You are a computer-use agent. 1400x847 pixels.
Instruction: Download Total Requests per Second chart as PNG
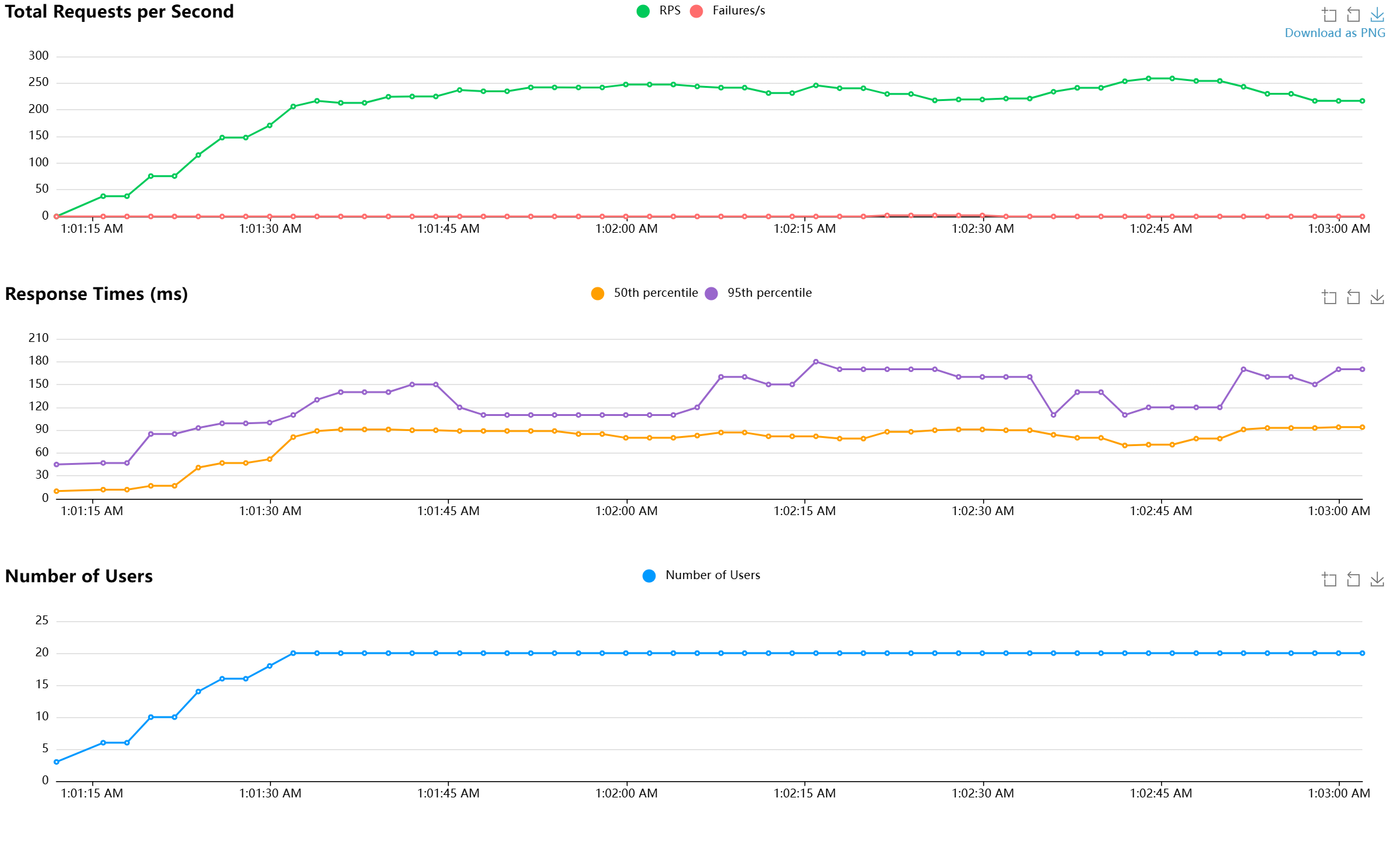point(1377,14)
